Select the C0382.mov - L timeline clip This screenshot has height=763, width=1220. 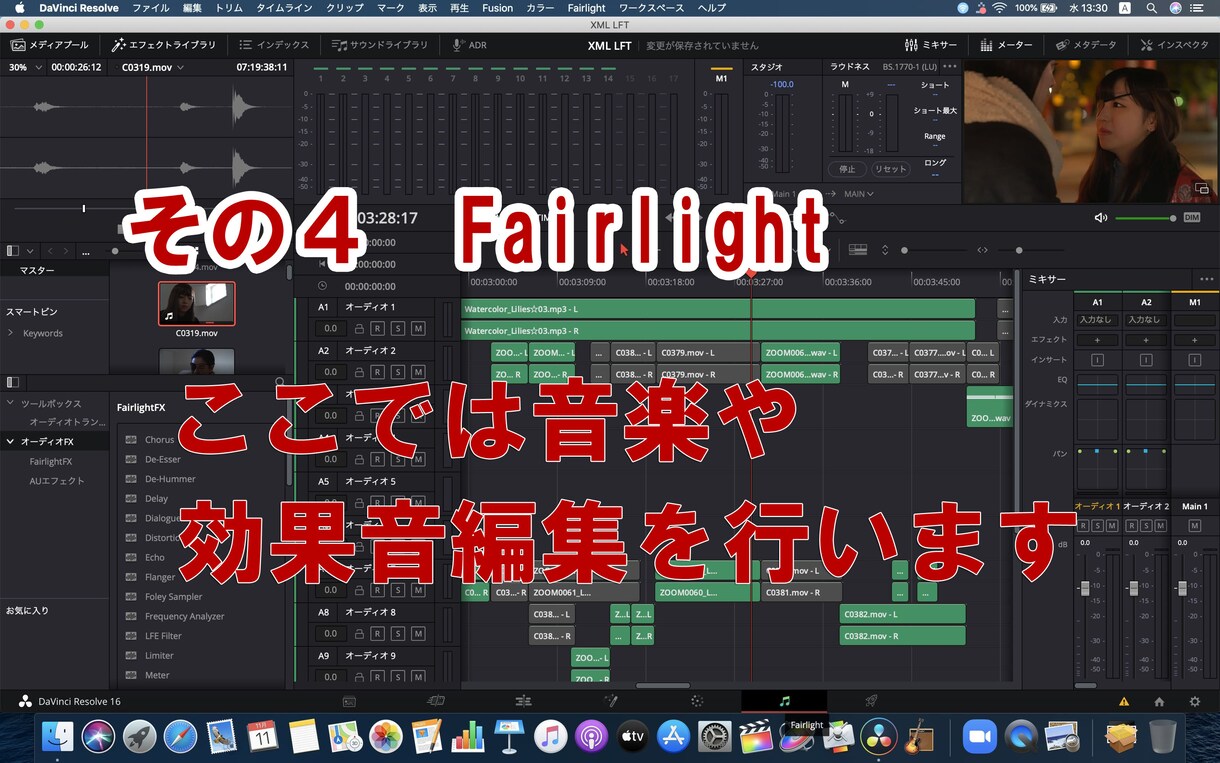902,614
